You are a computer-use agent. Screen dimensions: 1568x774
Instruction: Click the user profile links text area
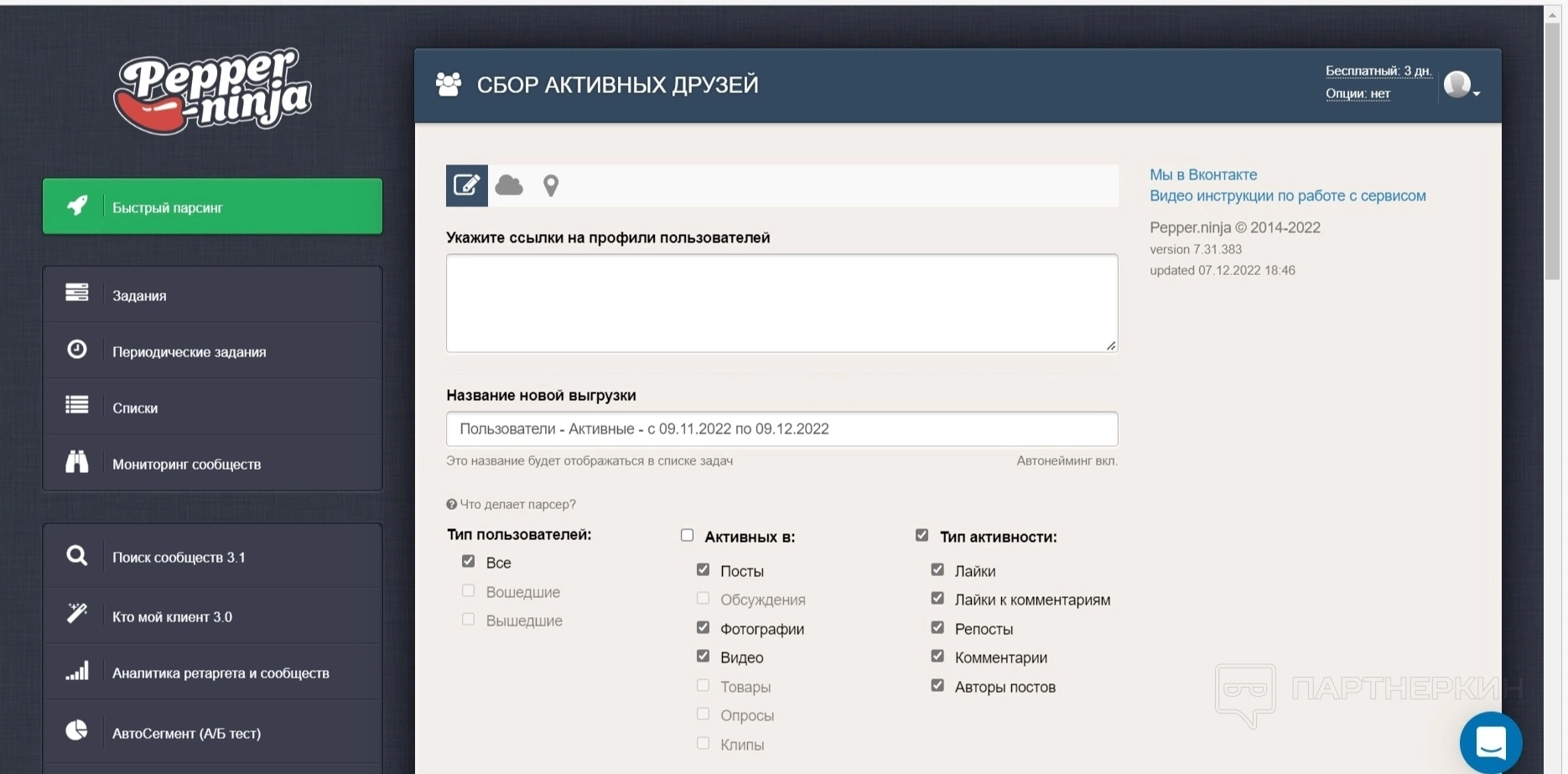click(781, 303)
